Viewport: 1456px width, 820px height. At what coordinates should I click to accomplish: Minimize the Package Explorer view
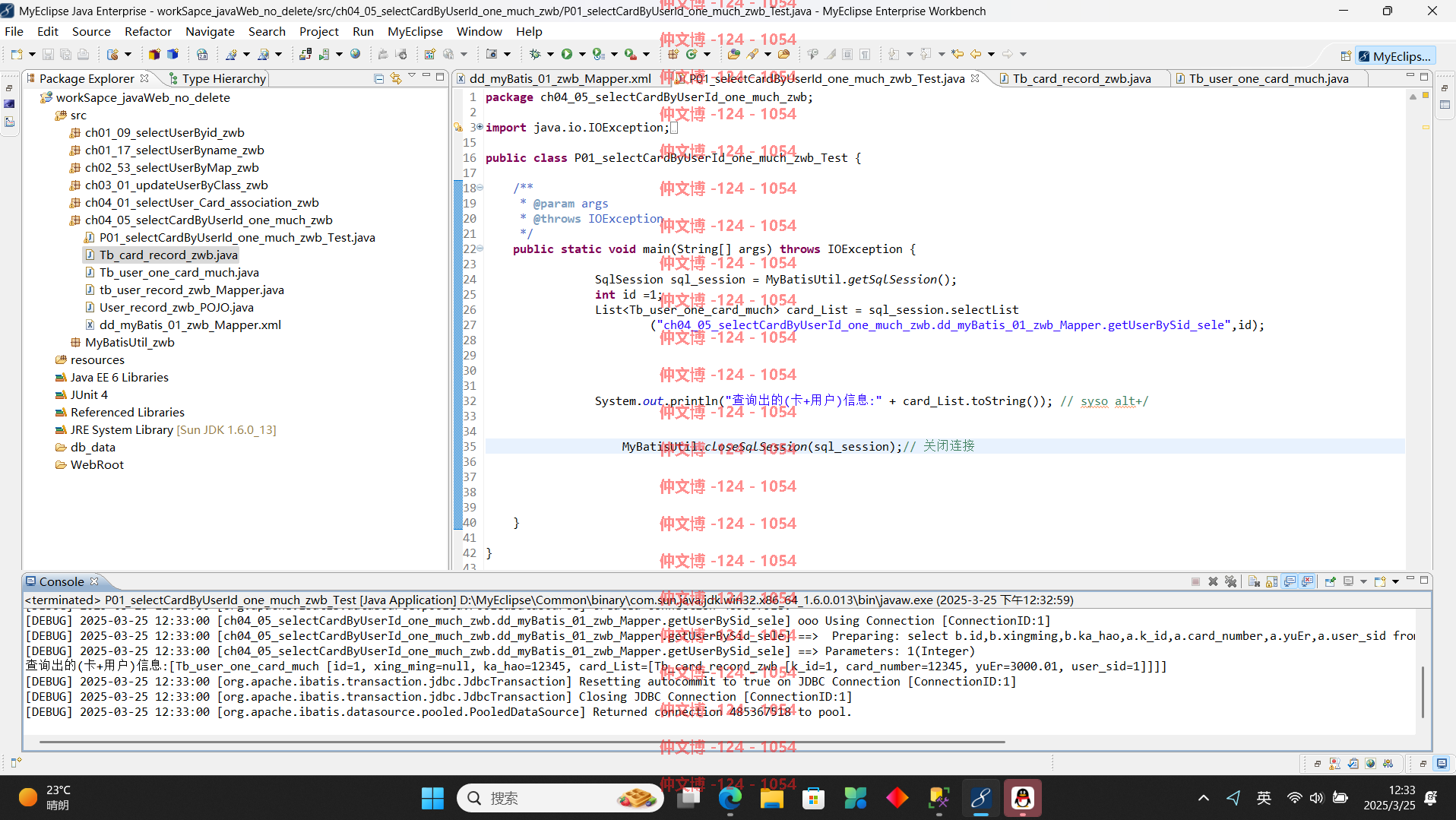[426, 77]
